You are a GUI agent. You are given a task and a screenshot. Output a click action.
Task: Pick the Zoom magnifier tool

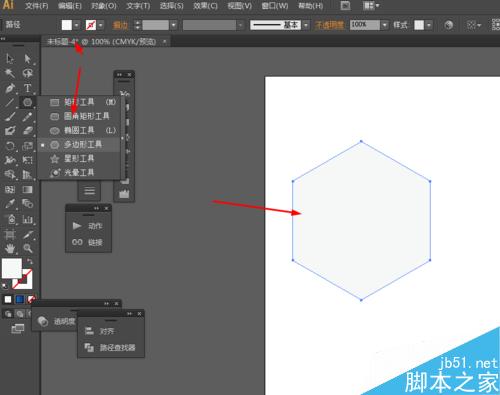coord(28,248)
